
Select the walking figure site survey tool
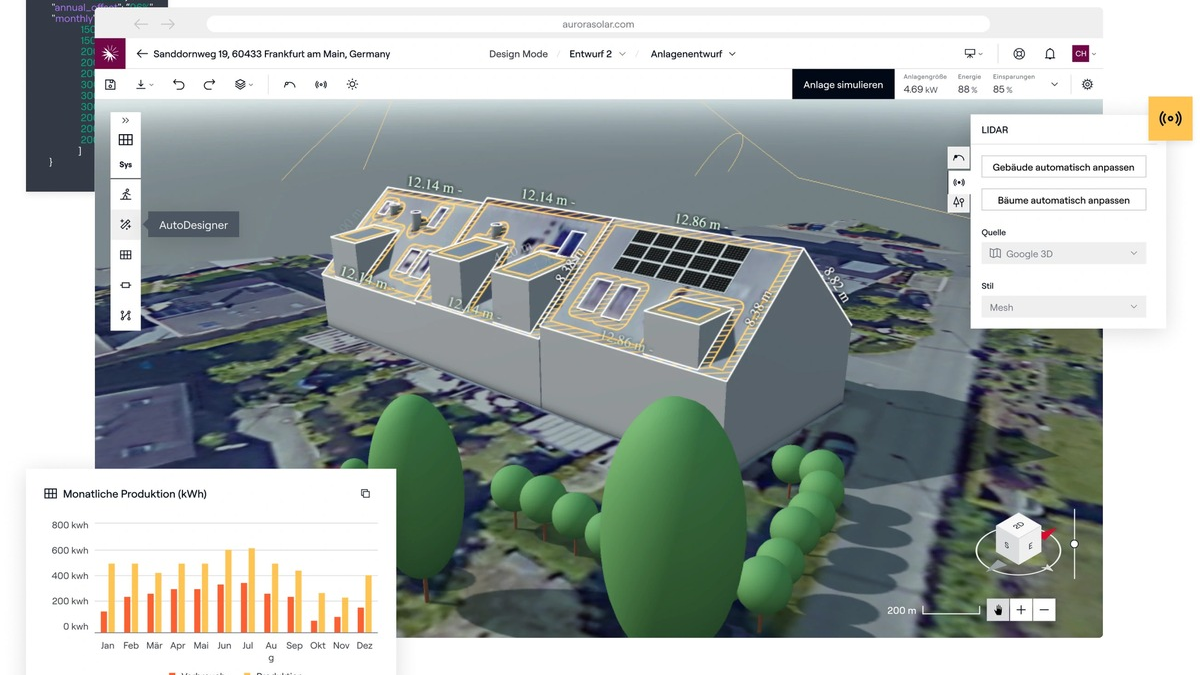(x=125, y=194)
